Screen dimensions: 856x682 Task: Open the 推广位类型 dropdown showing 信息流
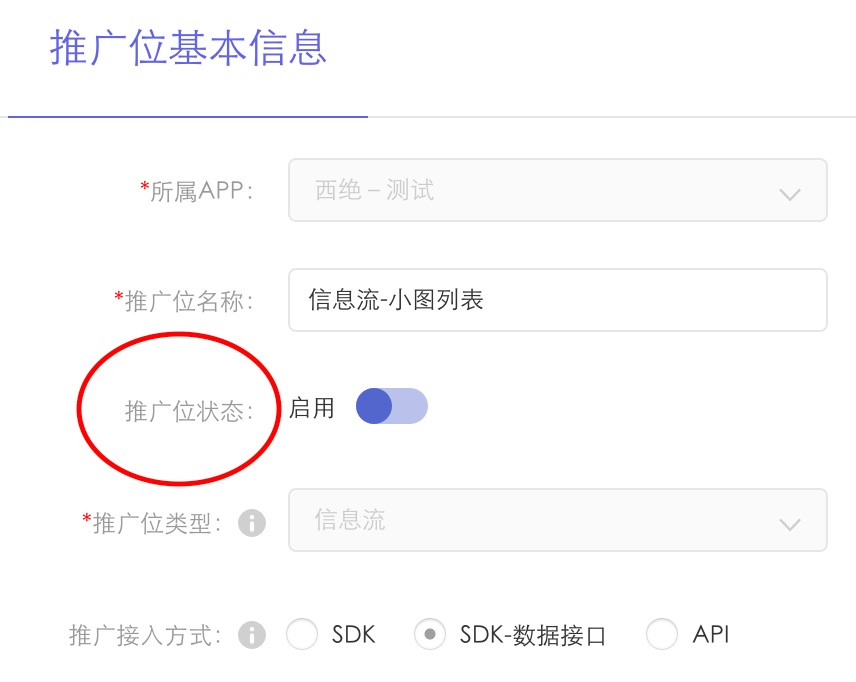click(557, 520)
